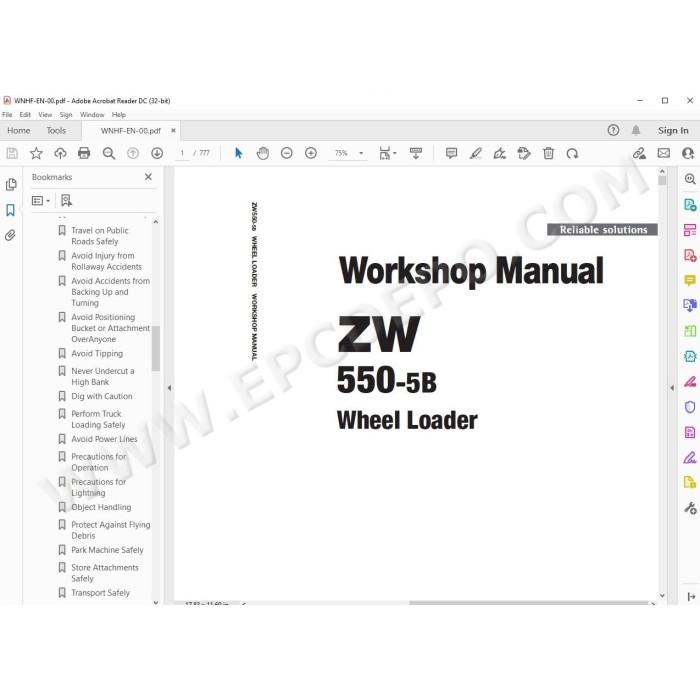700x700 pixels.
Task: Click the page number input field
Action: [x=182, y=153]
